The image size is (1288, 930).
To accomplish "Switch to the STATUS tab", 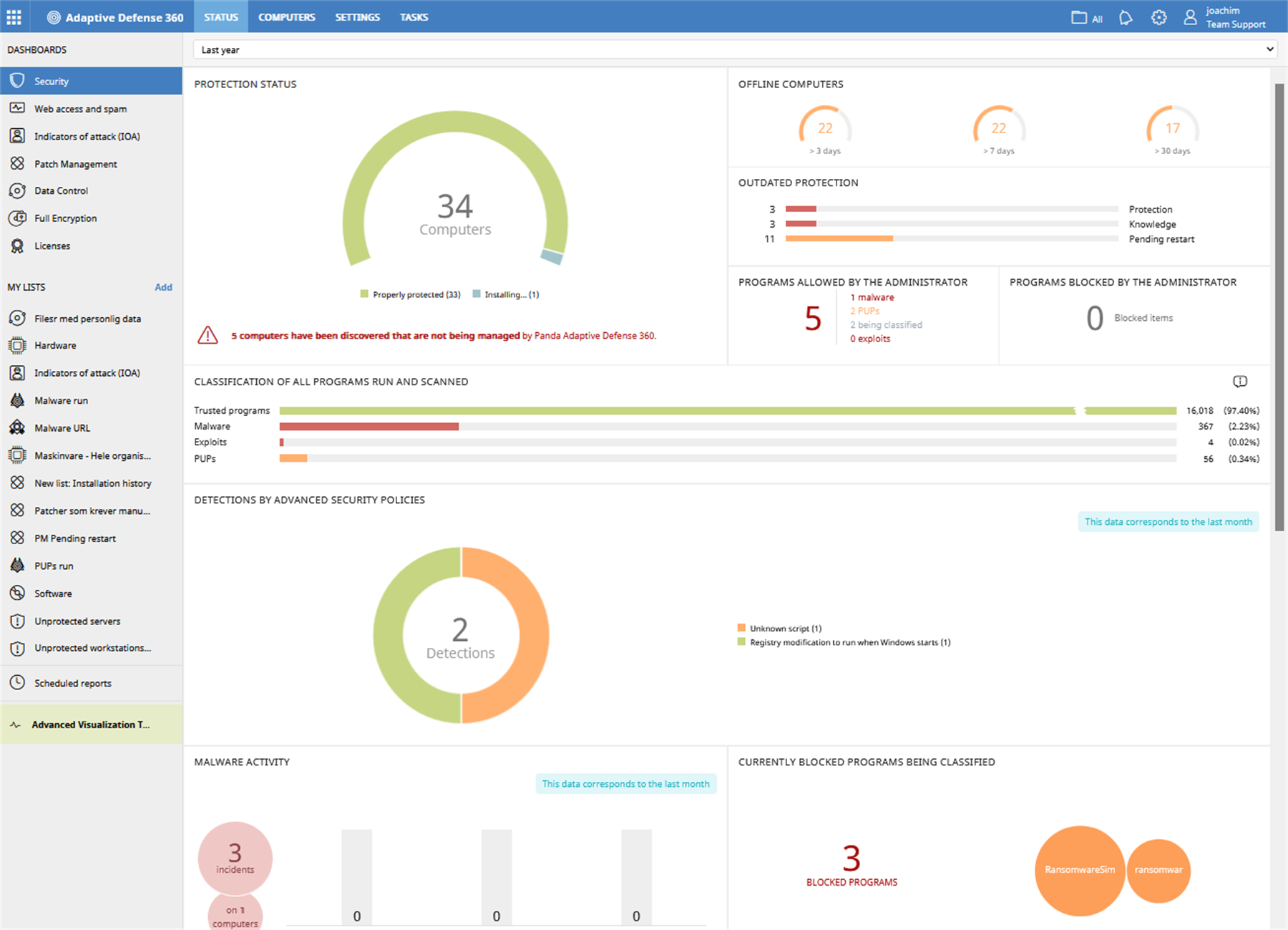I will (221, 17).
